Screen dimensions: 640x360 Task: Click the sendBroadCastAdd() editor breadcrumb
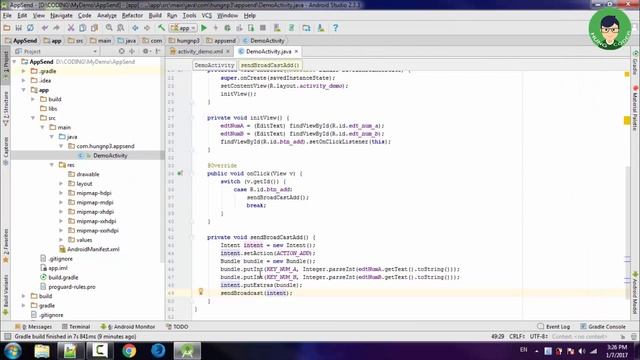click(x=270, y=65)
